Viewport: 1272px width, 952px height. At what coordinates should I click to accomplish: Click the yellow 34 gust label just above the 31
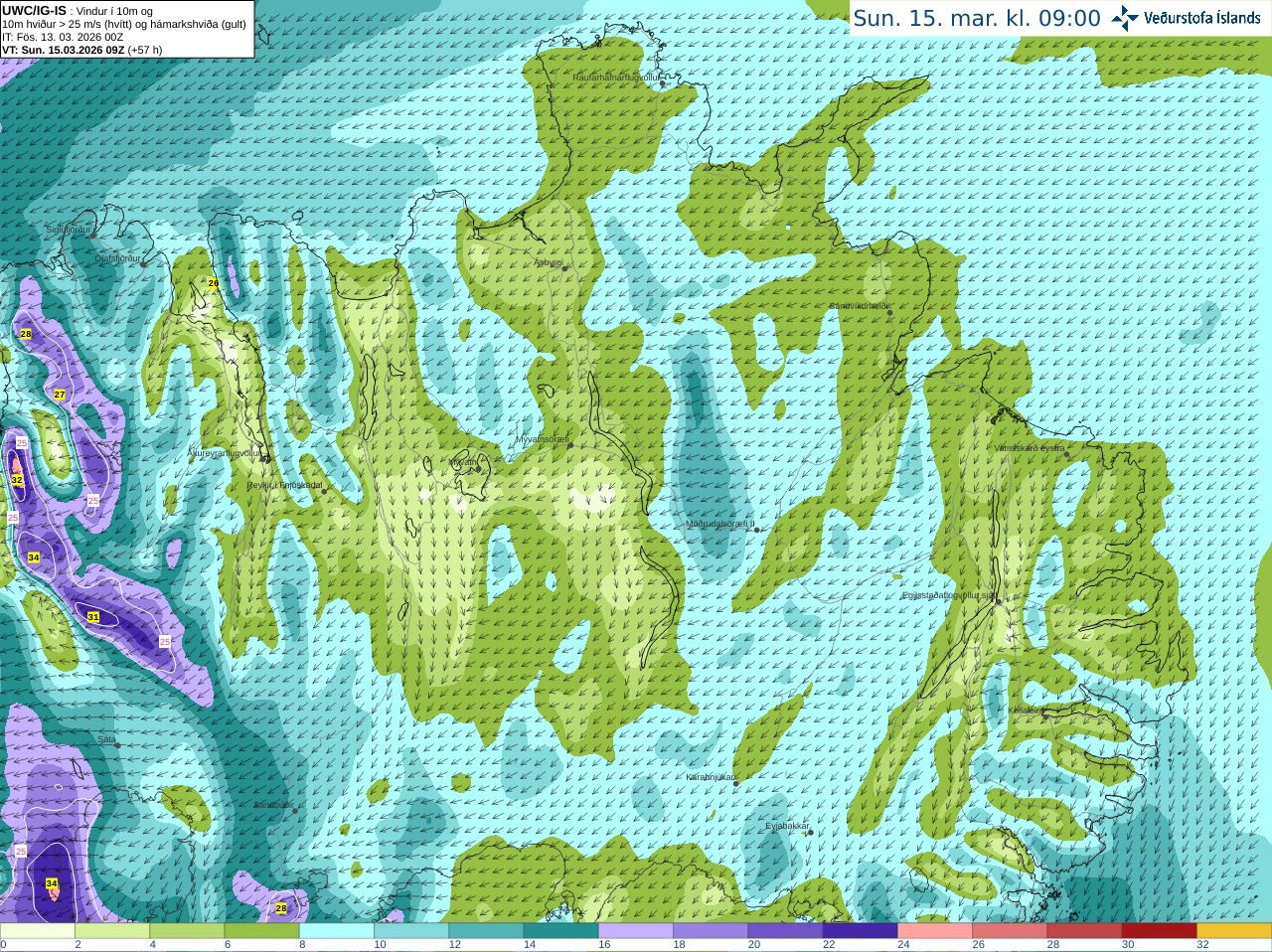34,557
